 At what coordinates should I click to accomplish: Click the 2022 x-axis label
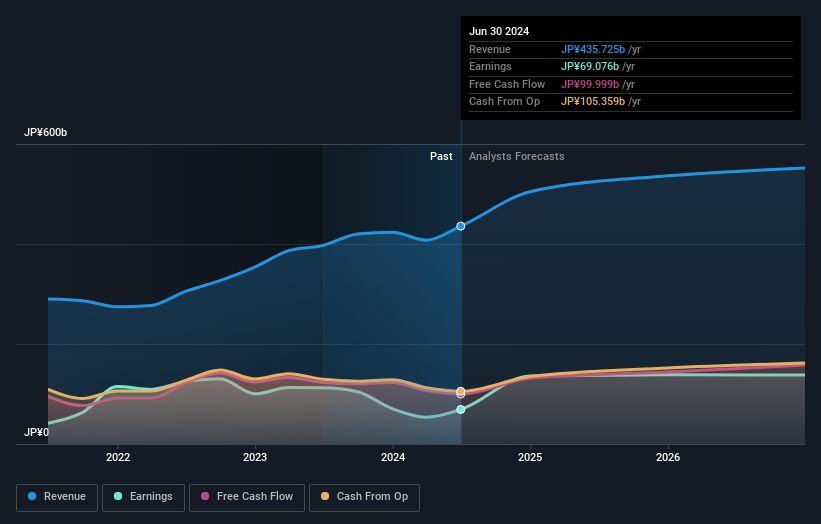click(118, 457)
